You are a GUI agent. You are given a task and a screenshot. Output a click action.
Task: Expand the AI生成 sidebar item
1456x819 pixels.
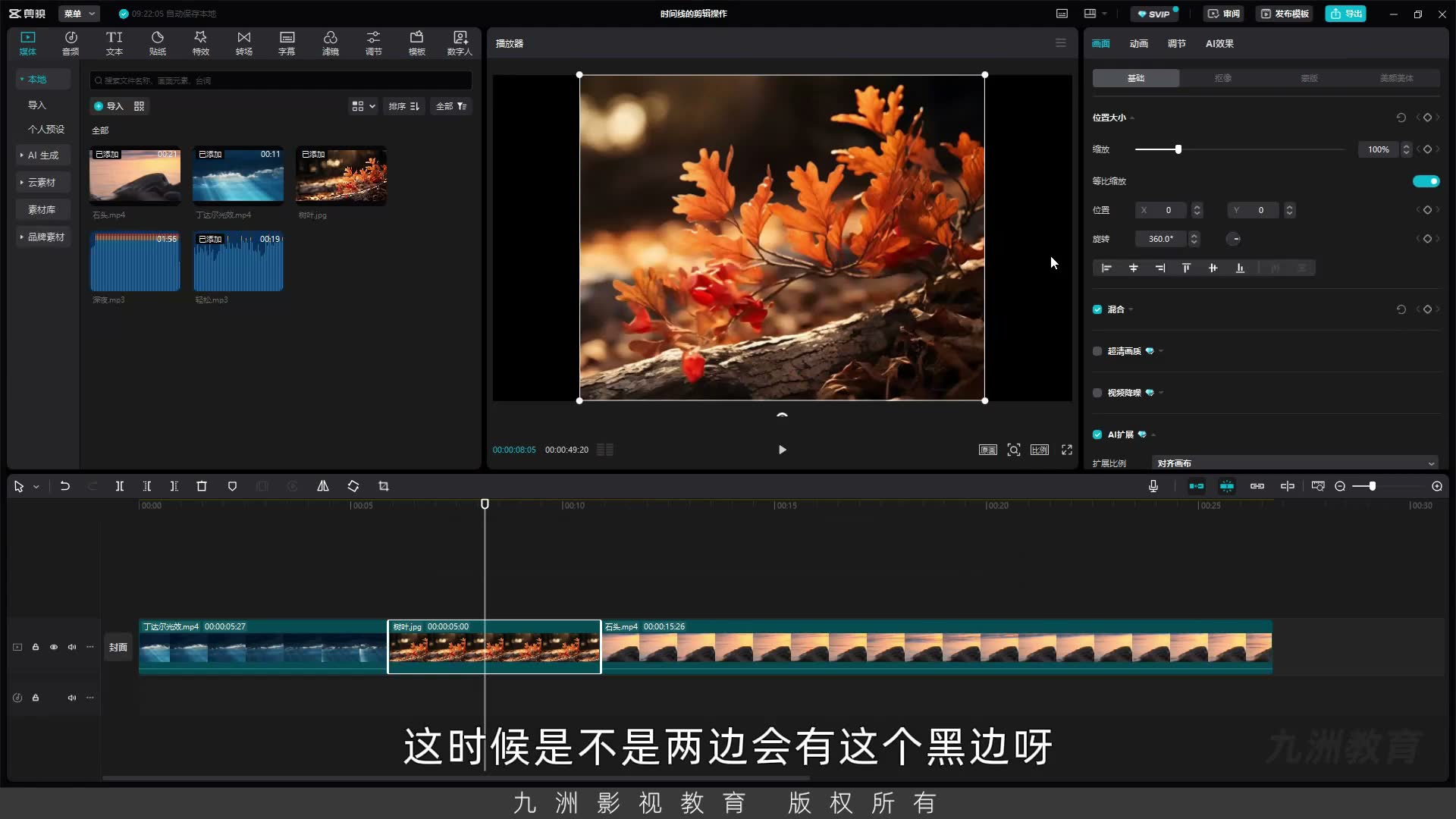point(42,155)
